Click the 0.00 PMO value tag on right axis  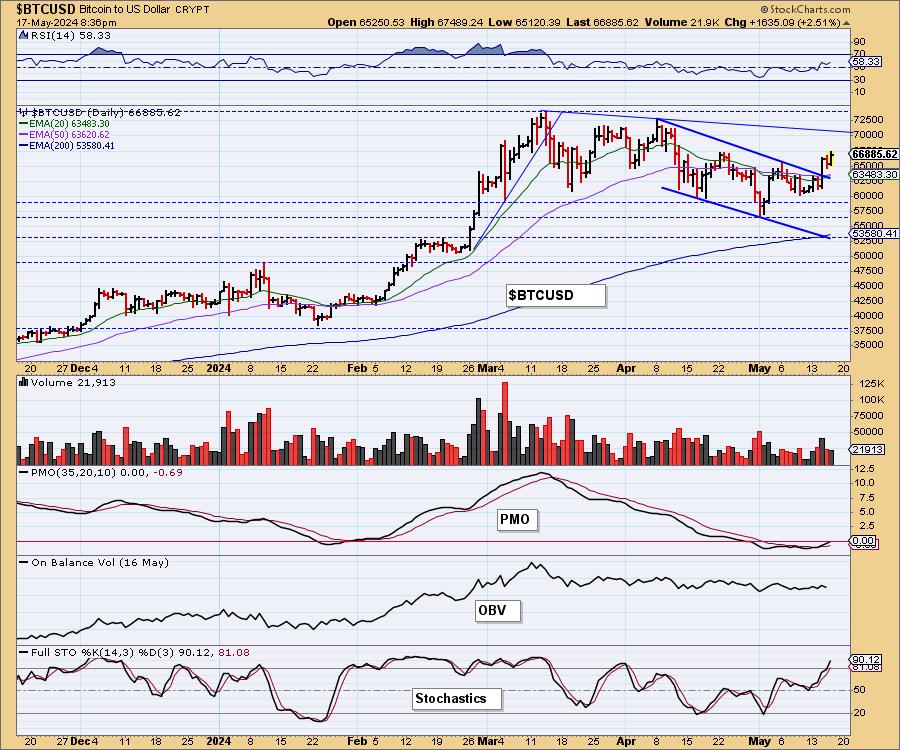(864, 541)
